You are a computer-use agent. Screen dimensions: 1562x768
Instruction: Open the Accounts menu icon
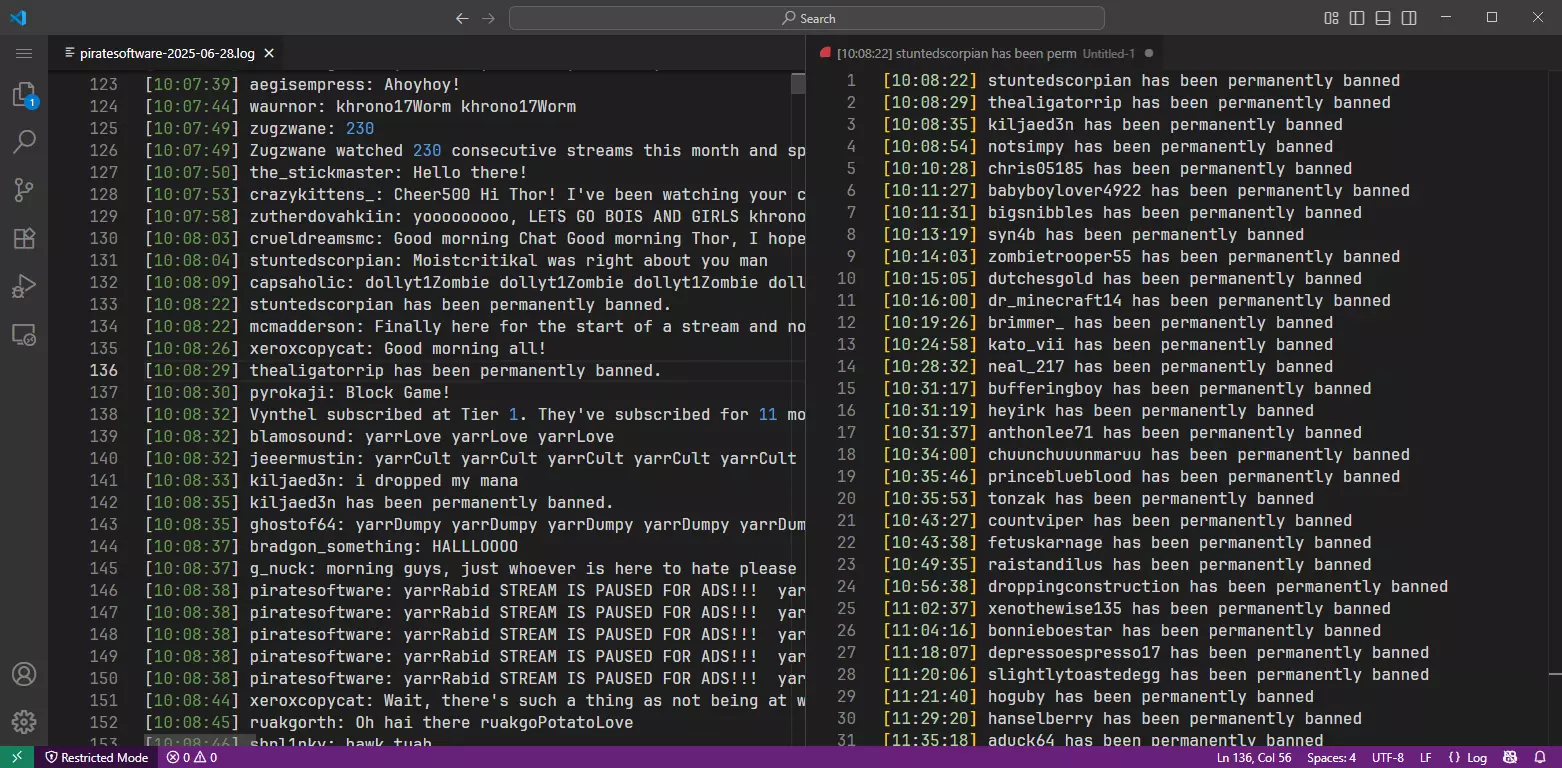24,674
